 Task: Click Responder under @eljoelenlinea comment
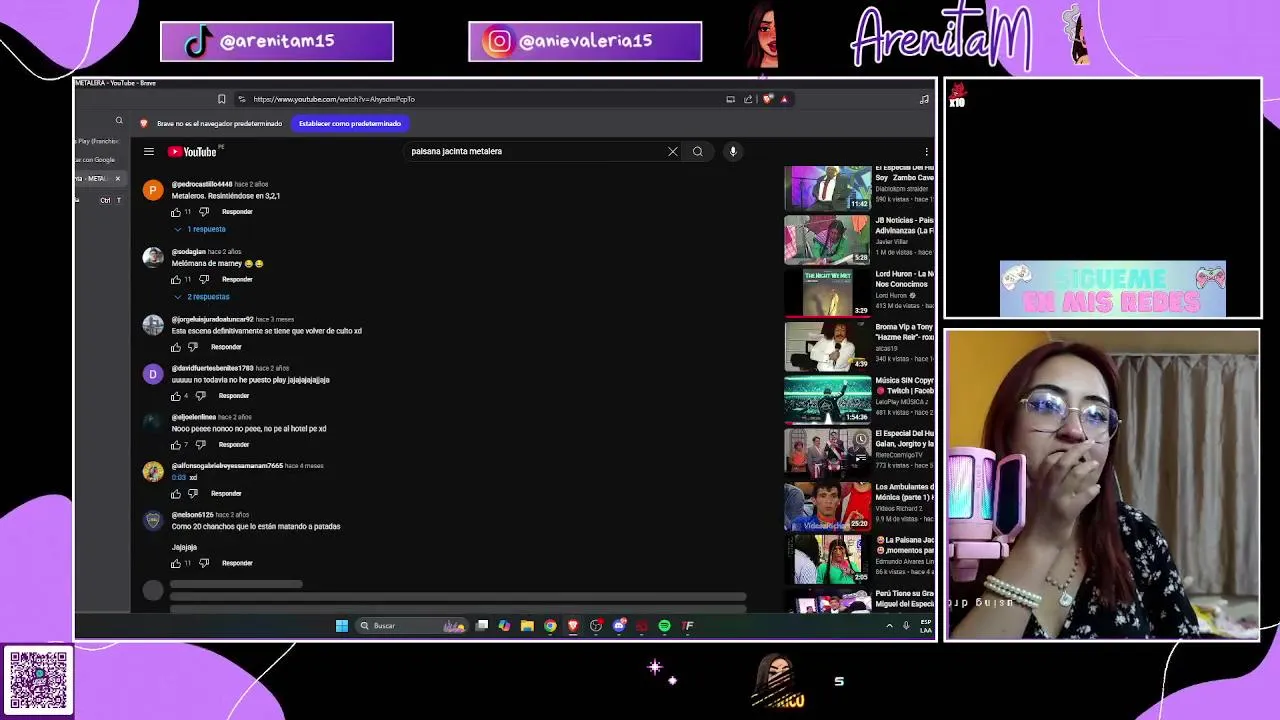point(233,444)
